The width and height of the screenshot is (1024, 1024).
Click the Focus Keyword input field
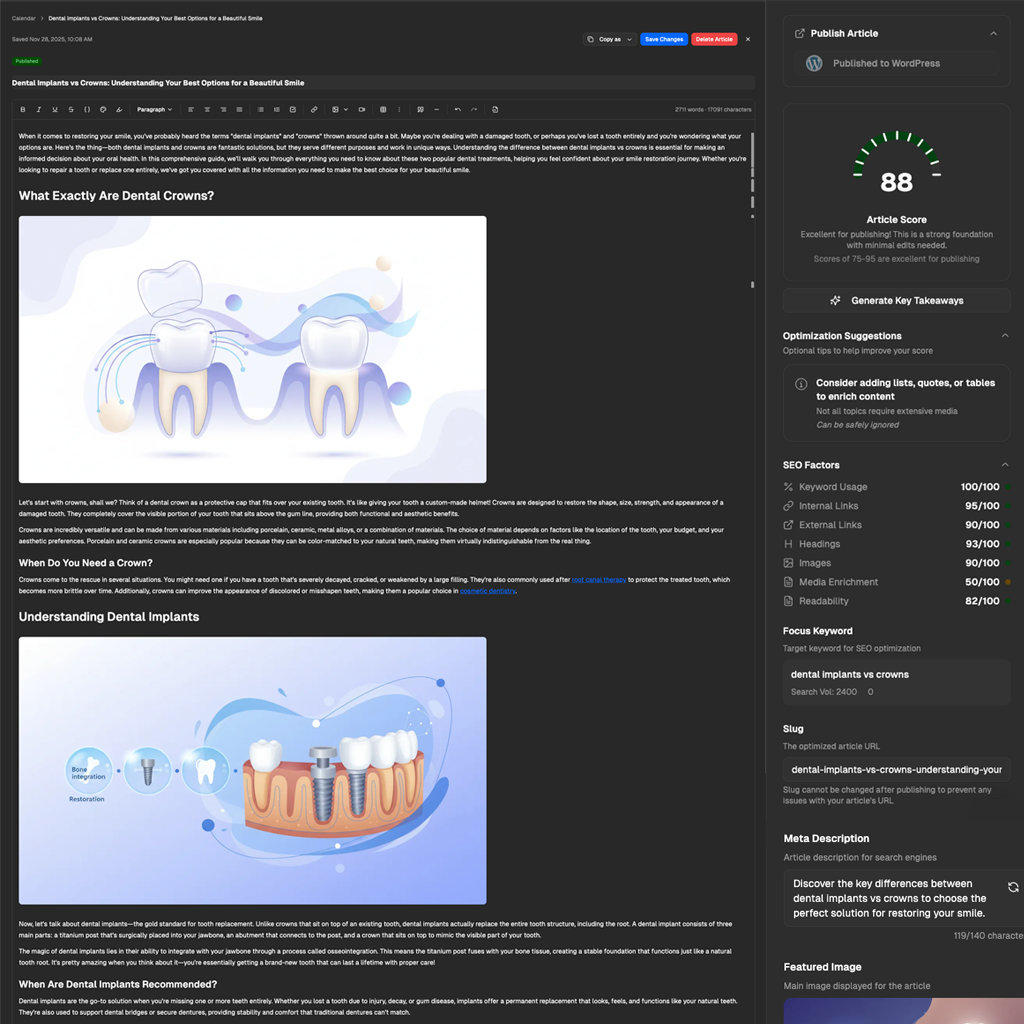(x=896, y=682)
